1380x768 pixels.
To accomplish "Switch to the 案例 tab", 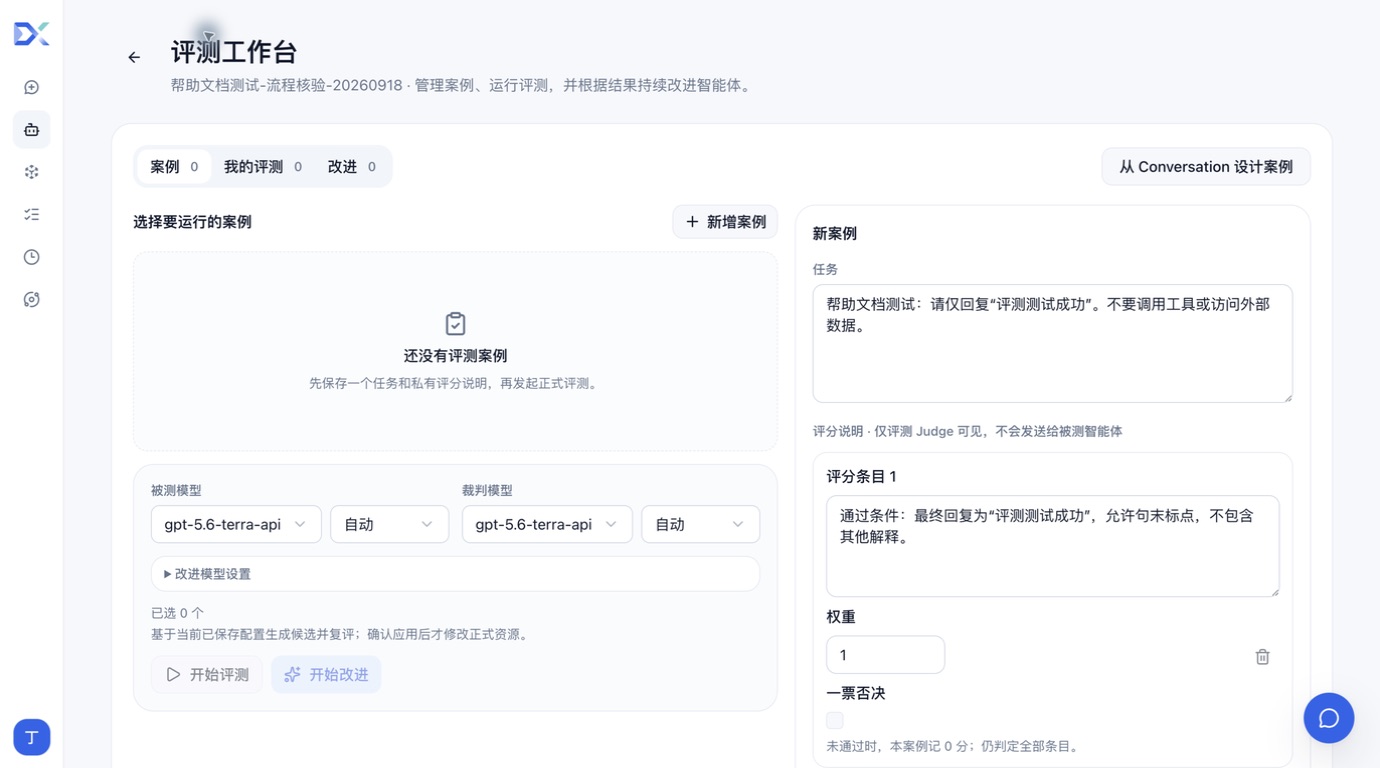I will click(174, 167).
